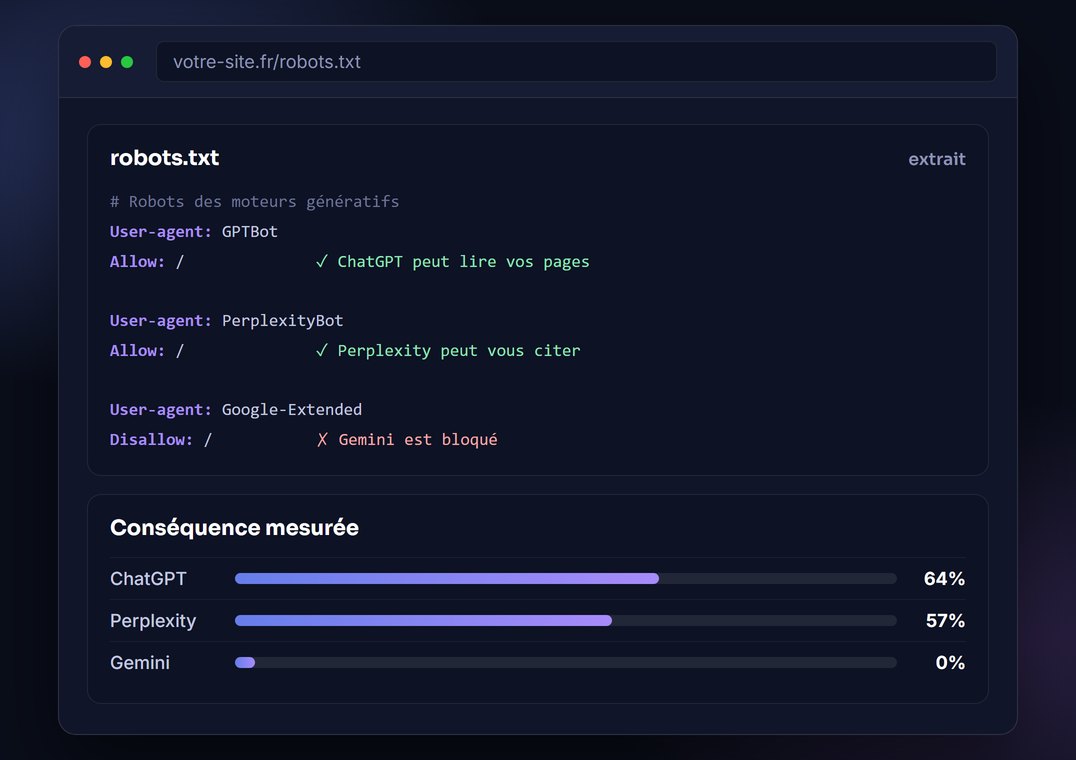The height and width of the screenshot is (760, 1076).
Task: Click the 'GPTBot' user-agent value
Action: pyautogui.click(x=250, y=232)
